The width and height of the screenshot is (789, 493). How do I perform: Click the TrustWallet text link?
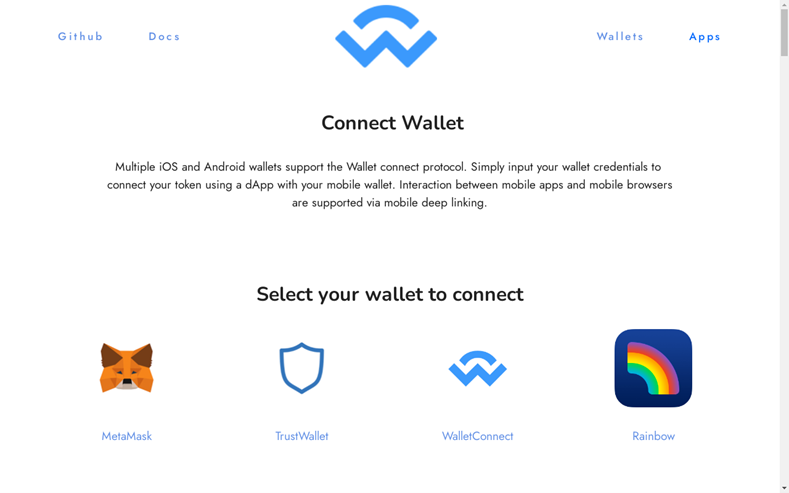point(302,436)
